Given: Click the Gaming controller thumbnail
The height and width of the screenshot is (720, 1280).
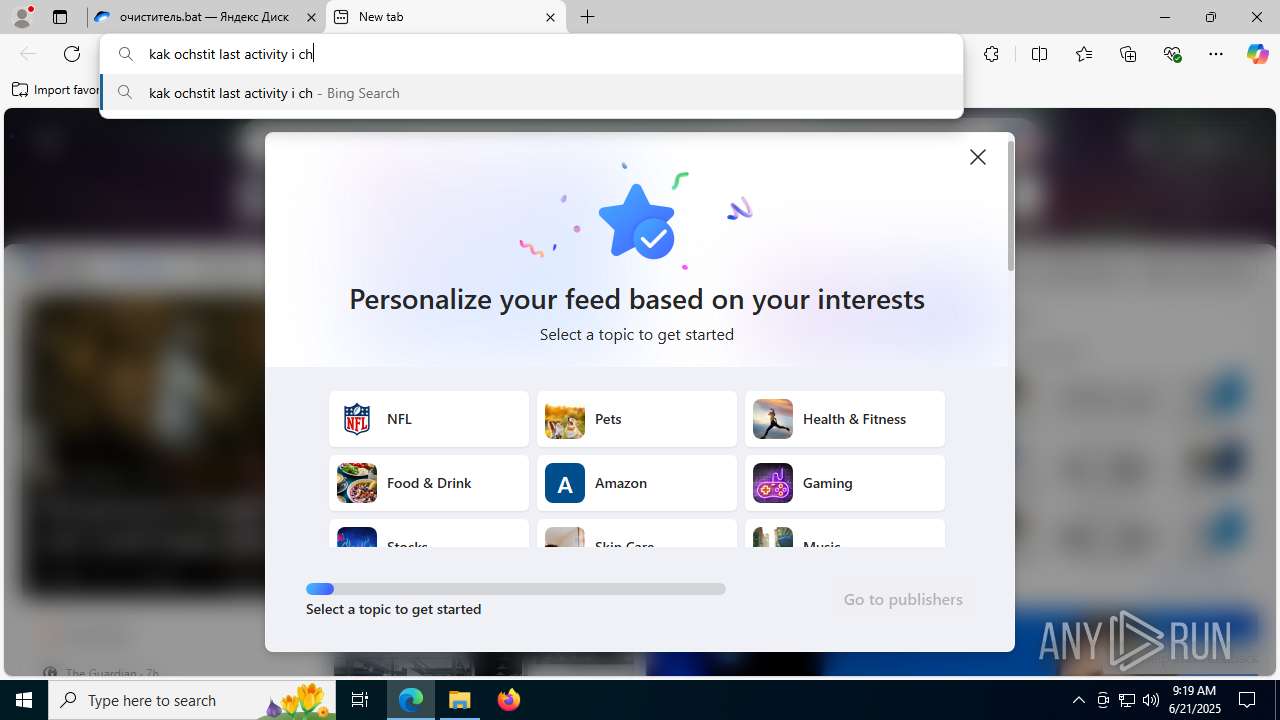Looking at the screenshot, I should coord(773,483).
